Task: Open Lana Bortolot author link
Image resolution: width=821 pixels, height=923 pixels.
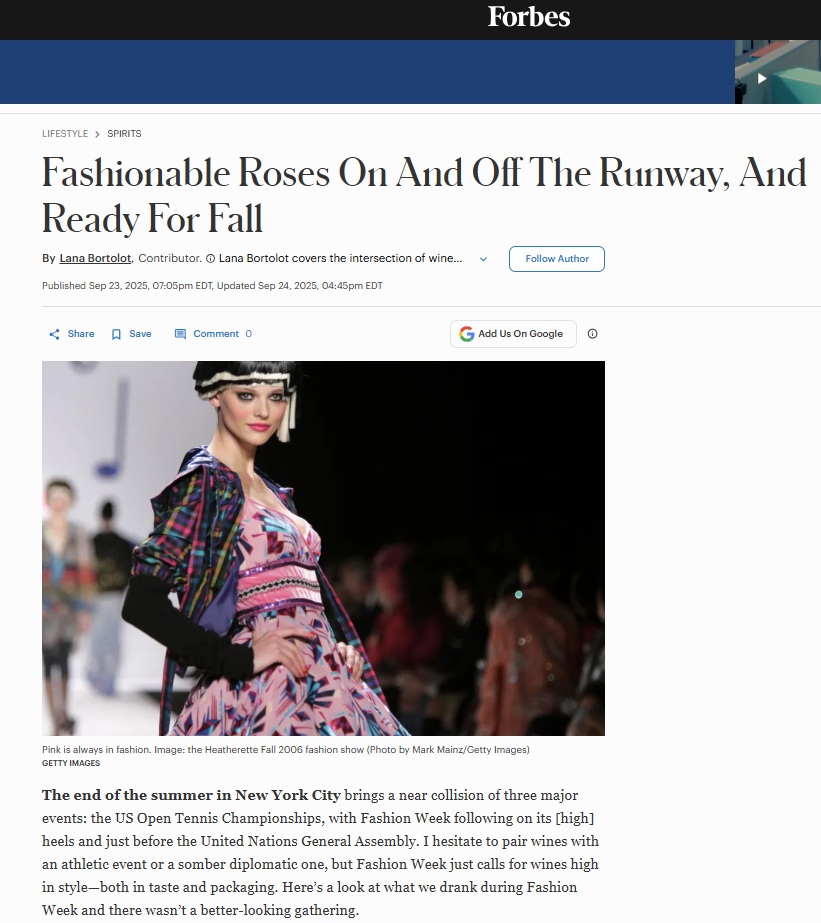Action: coord(95,258)
